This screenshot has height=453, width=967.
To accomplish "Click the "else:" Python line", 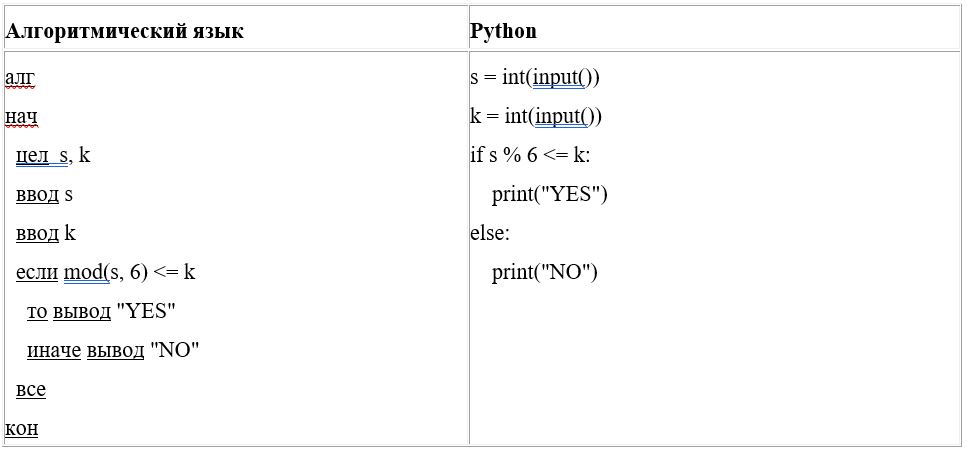I will pos(490,234).
